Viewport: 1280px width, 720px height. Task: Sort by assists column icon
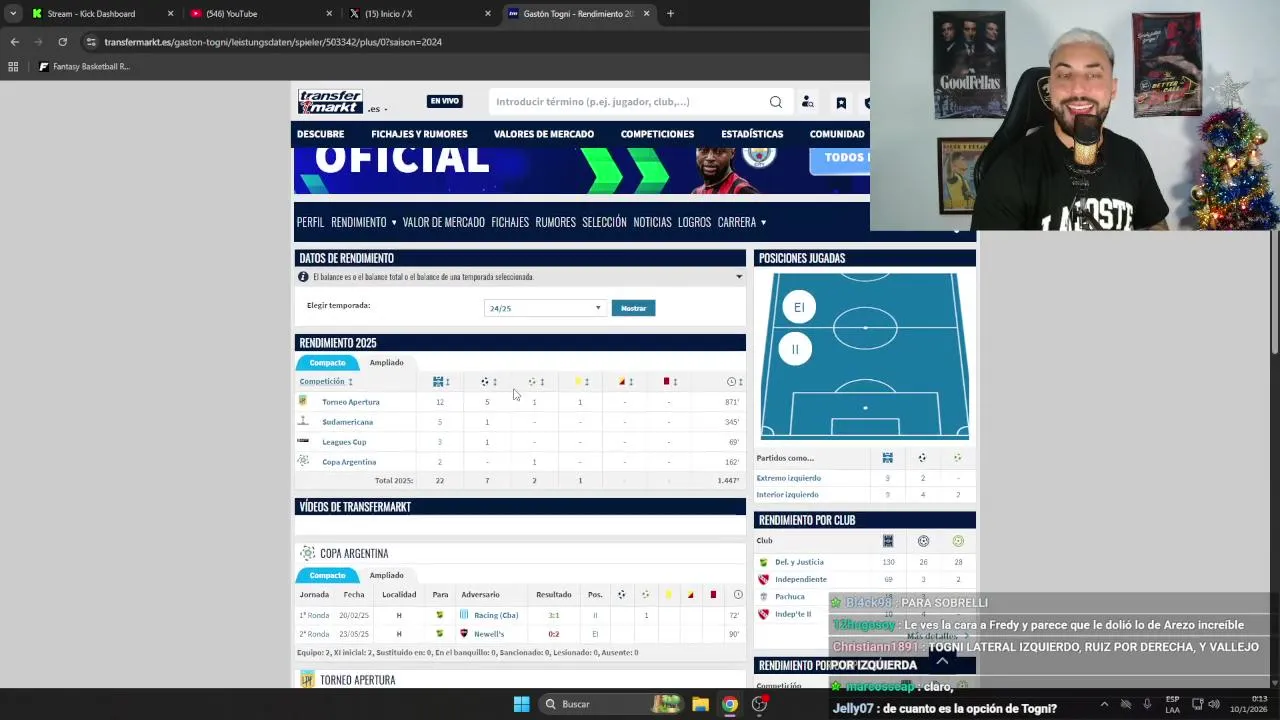(x=532, y=382)
